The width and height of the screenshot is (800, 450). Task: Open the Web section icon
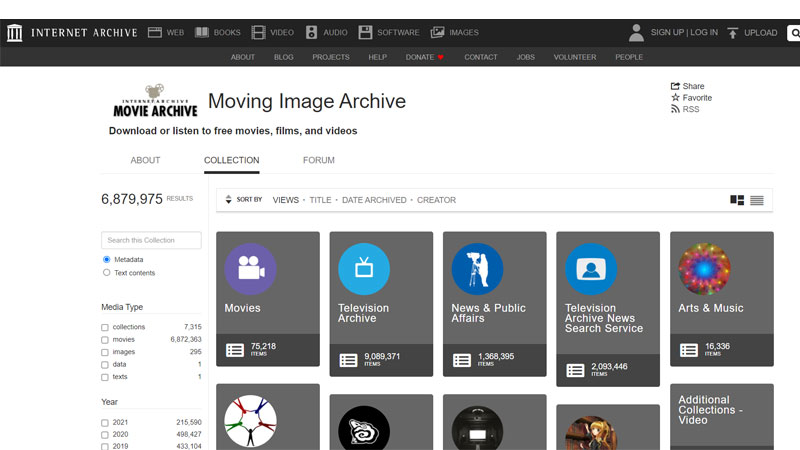coord(155,33)
